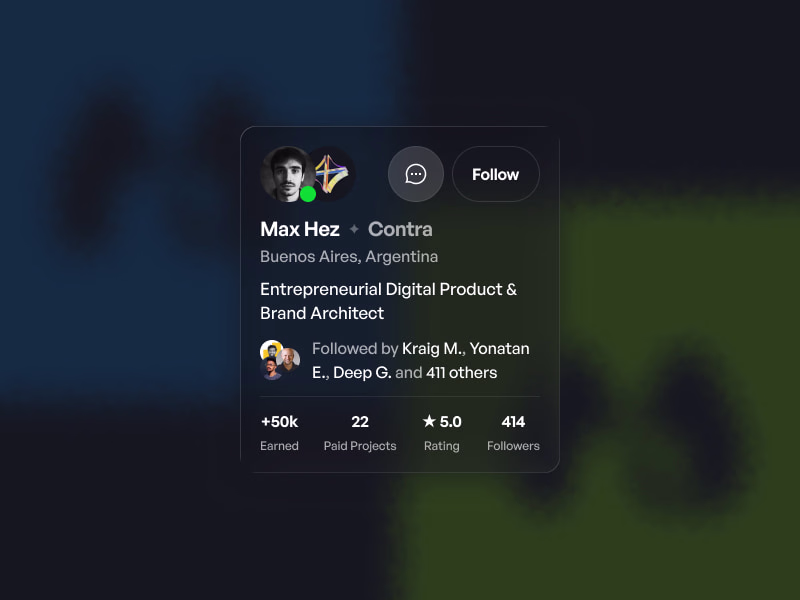View the 411 others followers list
Viewport: 800px width, 600px height.
click(x=461, y=372)
